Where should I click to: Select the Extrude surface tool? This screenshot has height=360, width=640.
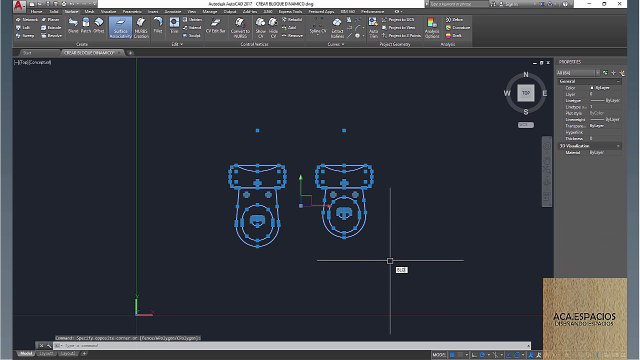point(51,27)
